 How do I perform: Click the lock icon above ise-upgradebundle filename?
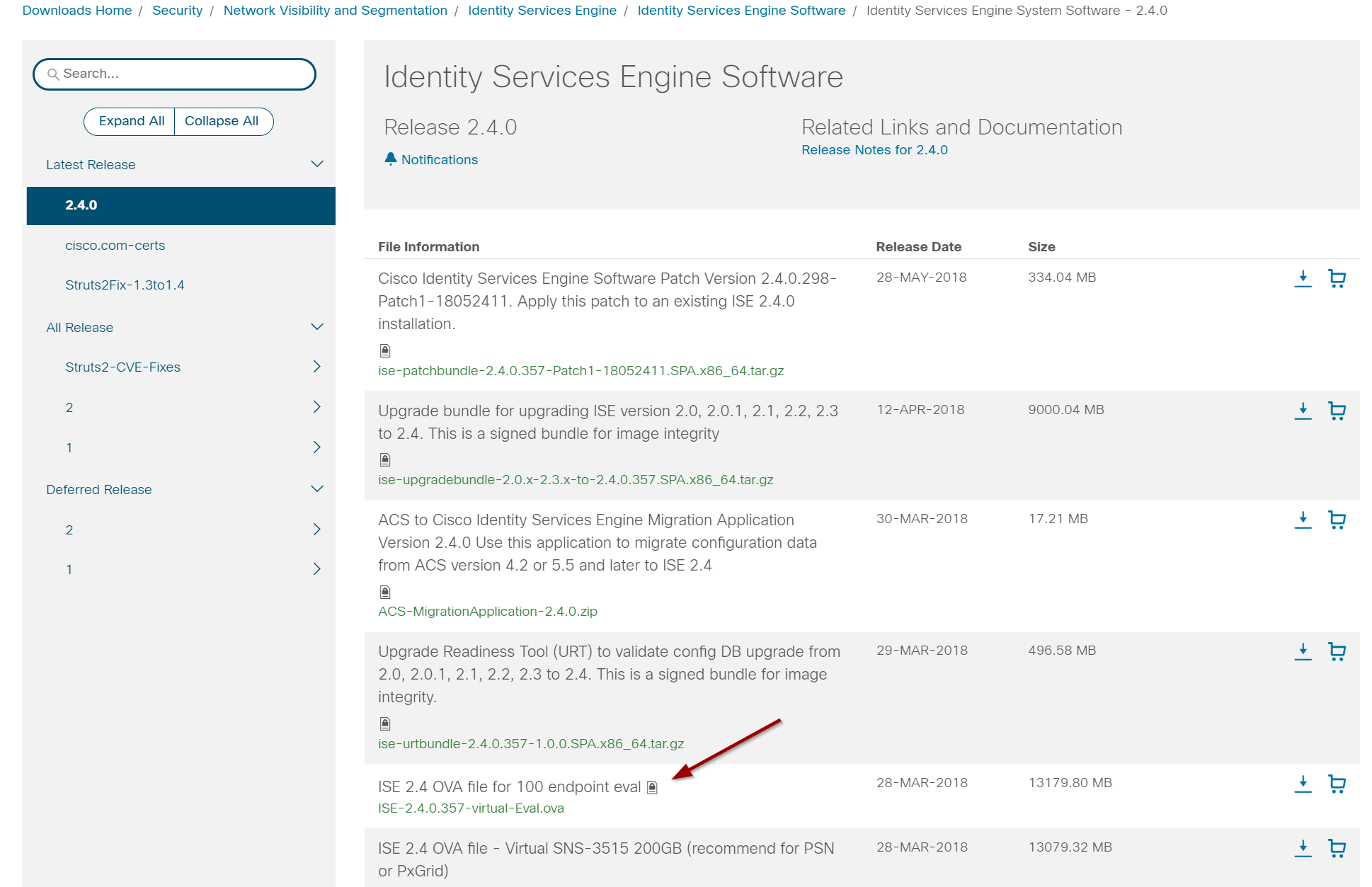pyautogui.click(x=385, y=459)
